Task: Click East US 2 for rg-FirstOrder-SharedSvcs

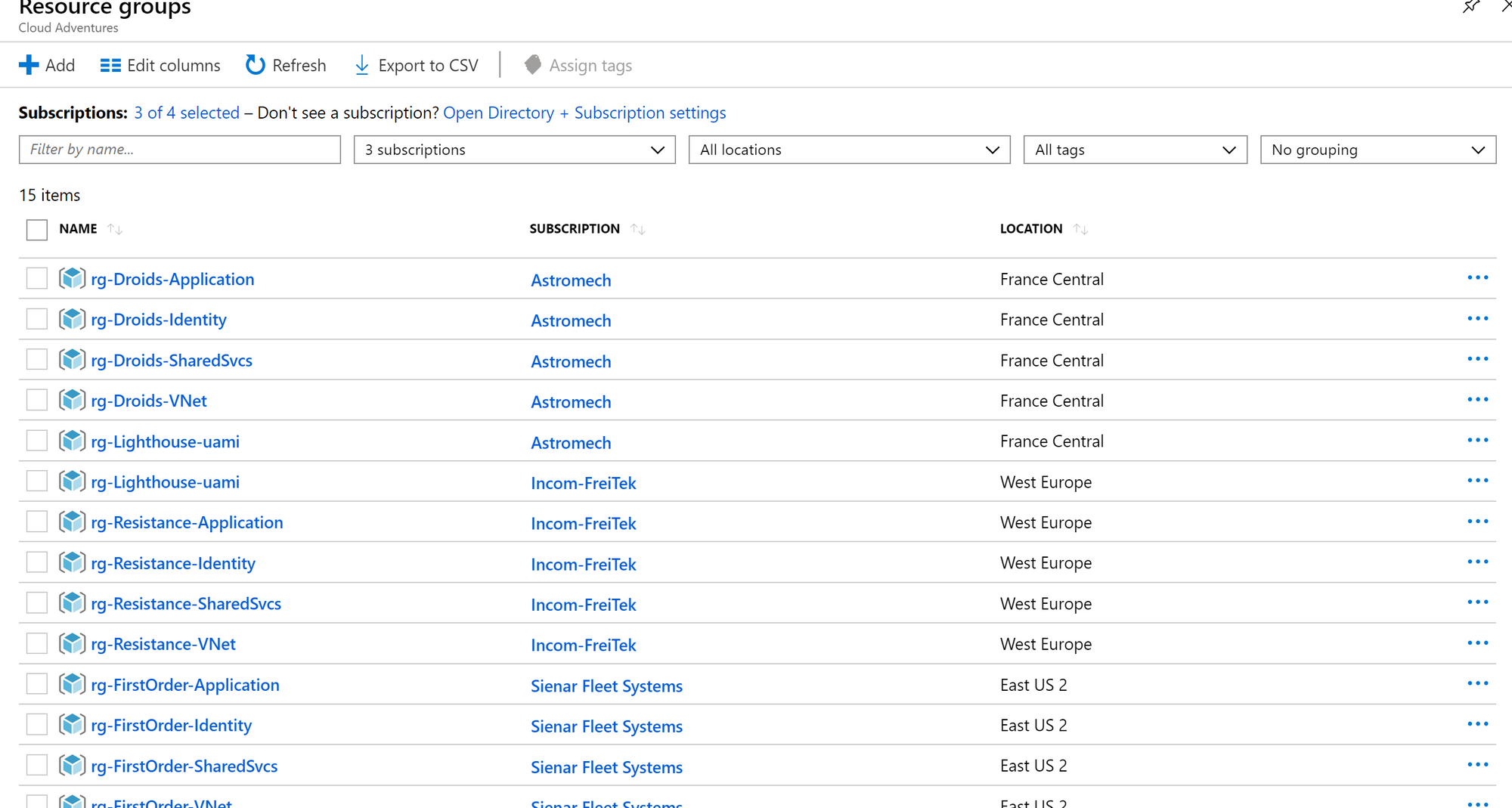Action: tap(1033, 766)
